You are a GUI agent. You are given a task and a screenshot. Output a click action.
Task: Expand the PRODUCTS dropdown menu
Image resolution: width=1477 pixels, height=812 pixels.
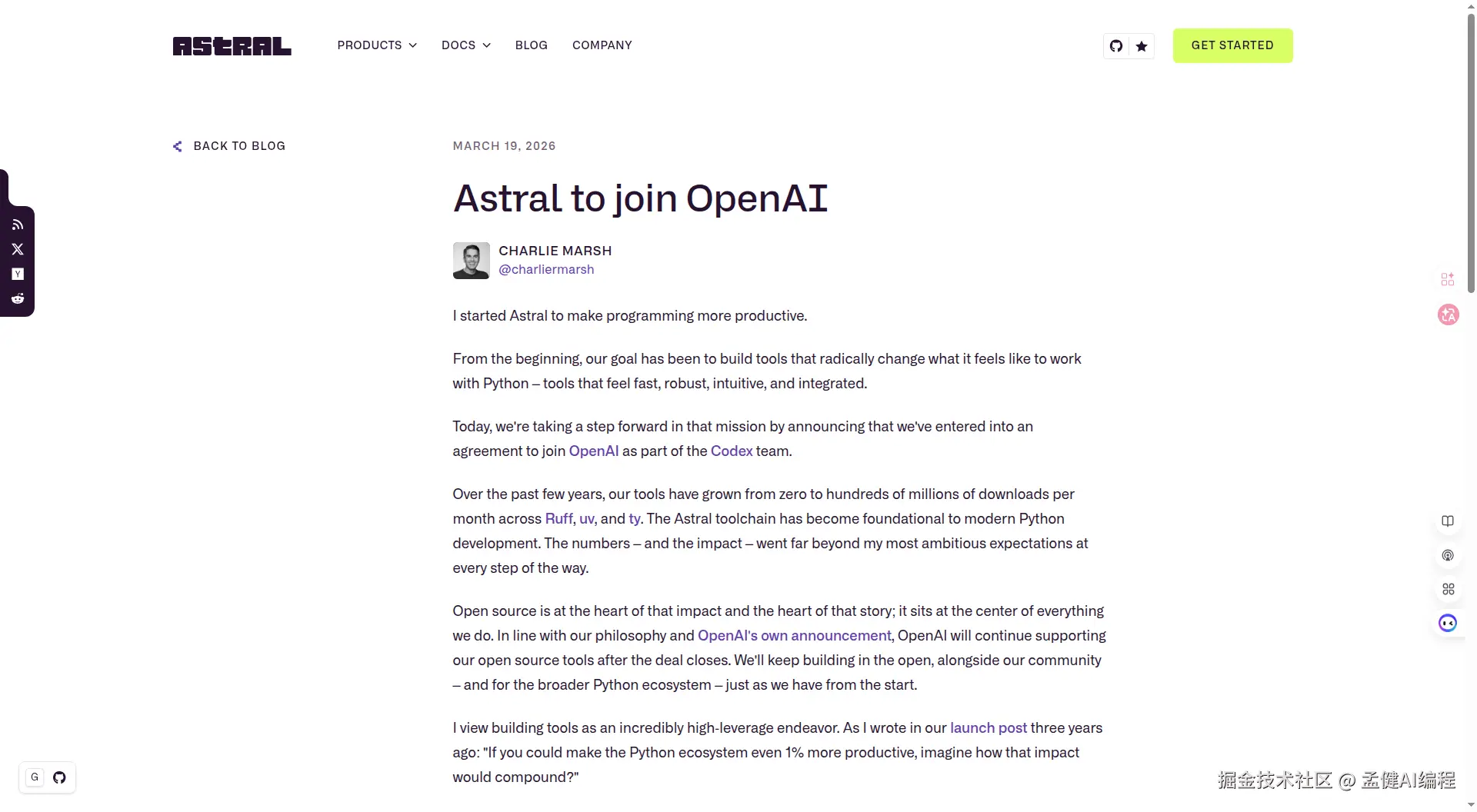(376, 45)
